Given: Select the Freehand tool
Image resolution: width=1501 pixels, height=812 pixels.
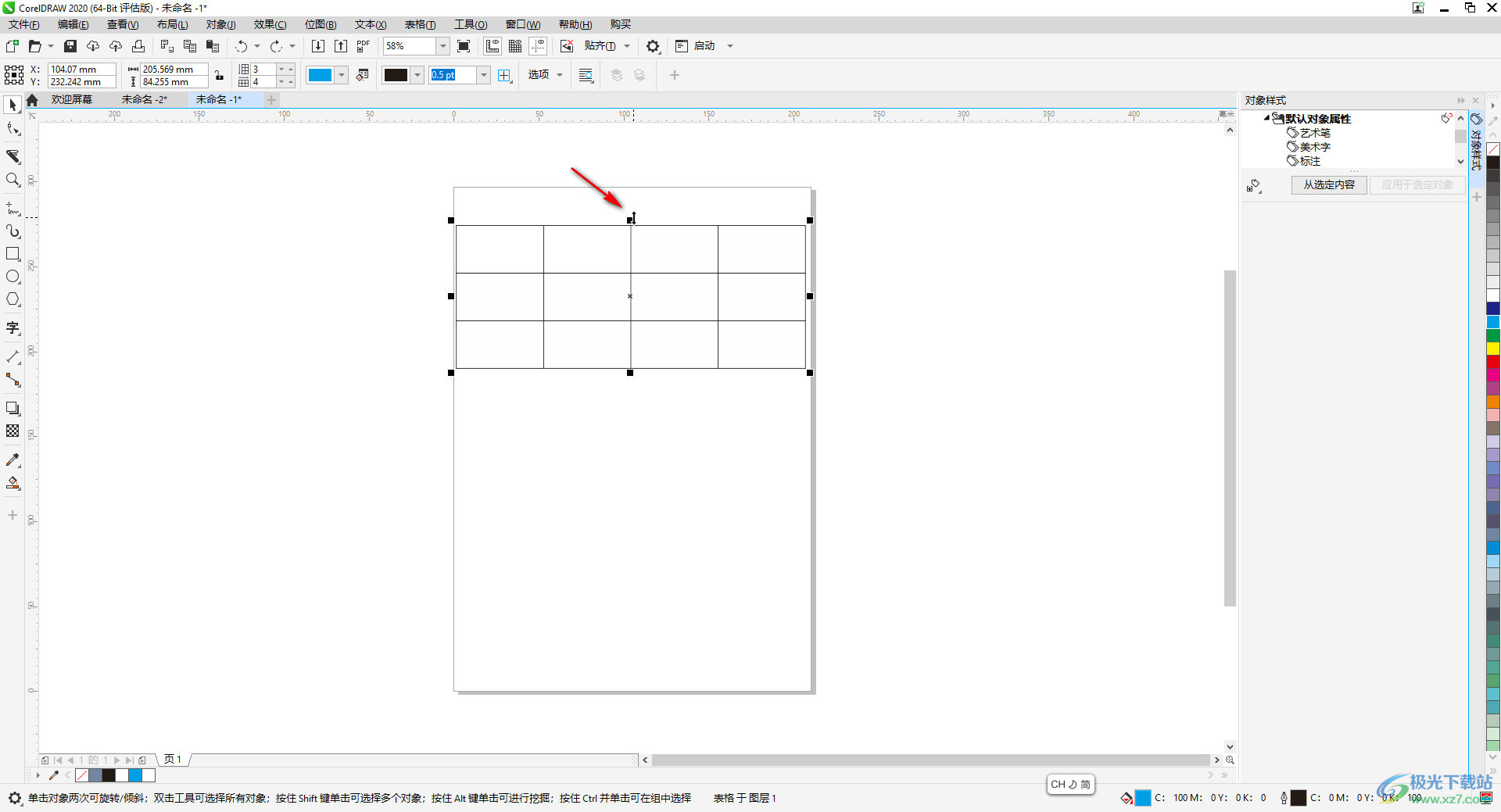Looking at the screenshot, I should pos(13,209).
